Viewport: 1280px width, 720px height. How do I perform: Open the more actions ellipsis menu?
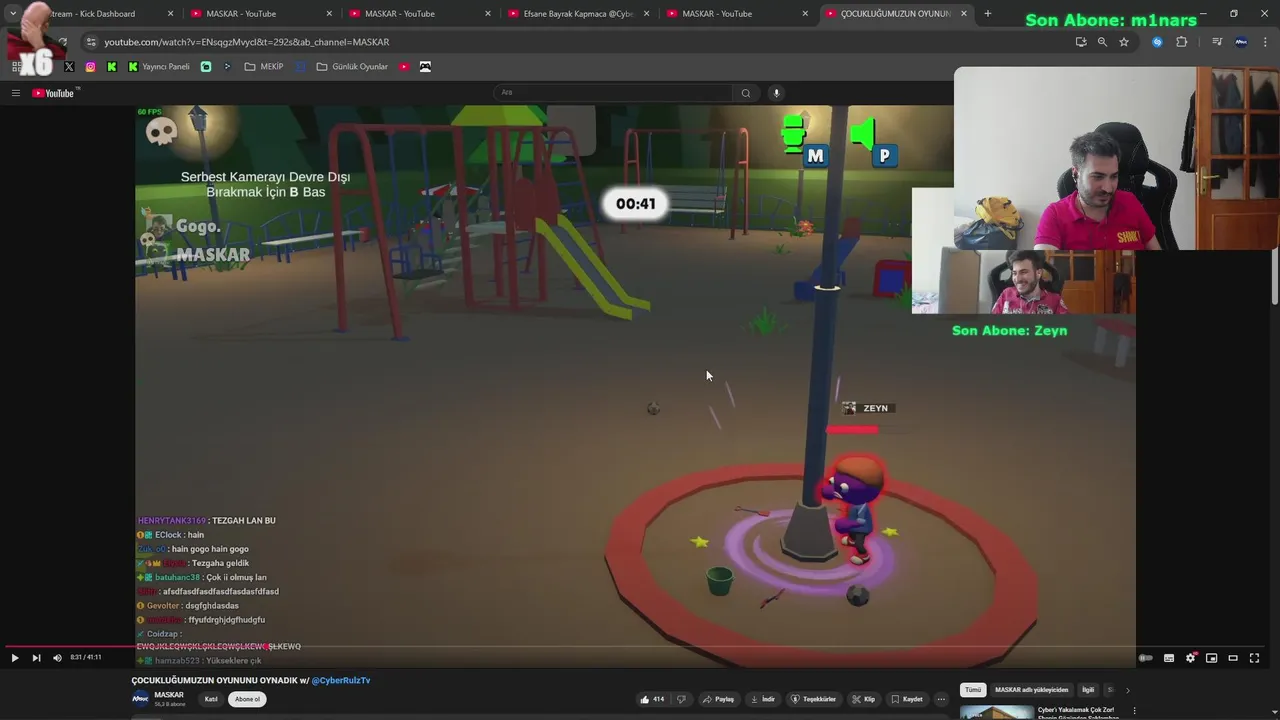pyautogui.click(x=941, y=699)
